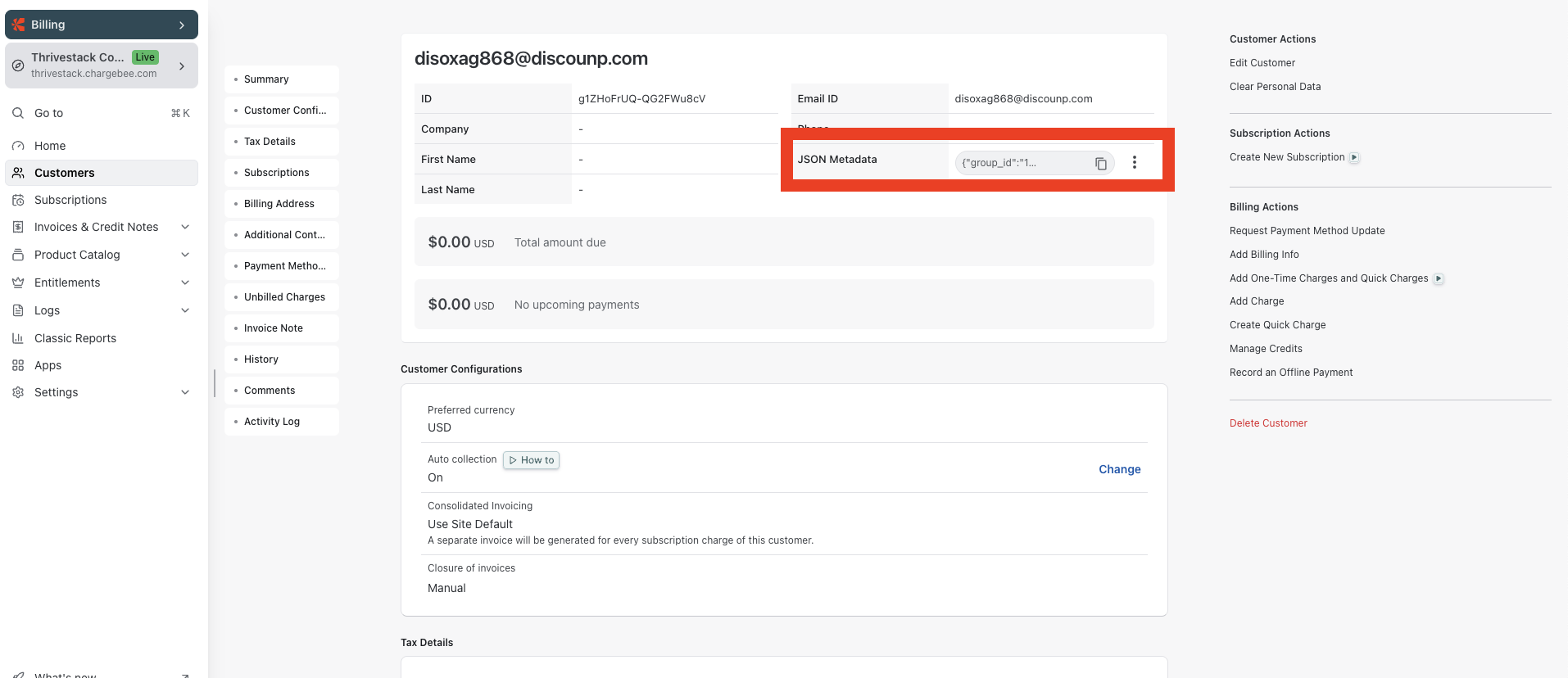The image size is (1568, 678).
Task: Click the Auto collection How to button
Action: [531, 460]
